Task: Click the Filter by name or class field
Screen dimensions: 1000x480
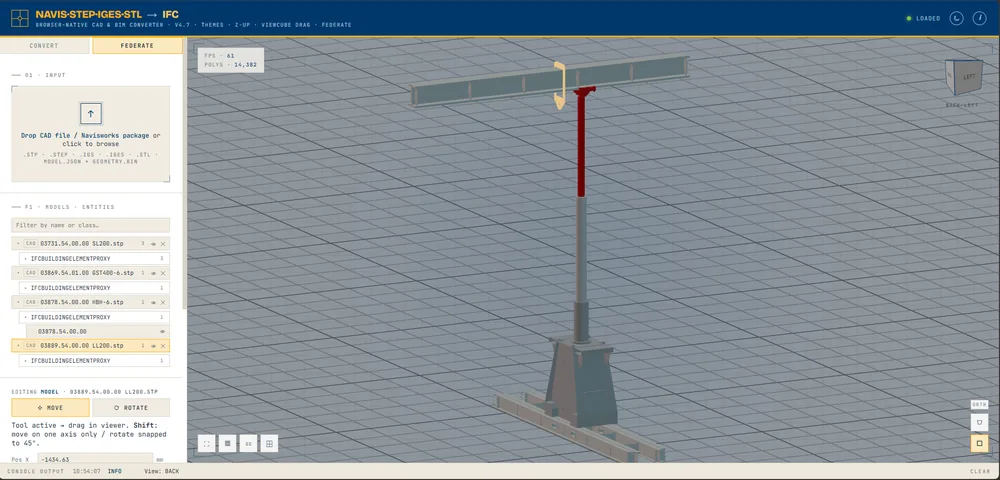Action: pos(91,225)
